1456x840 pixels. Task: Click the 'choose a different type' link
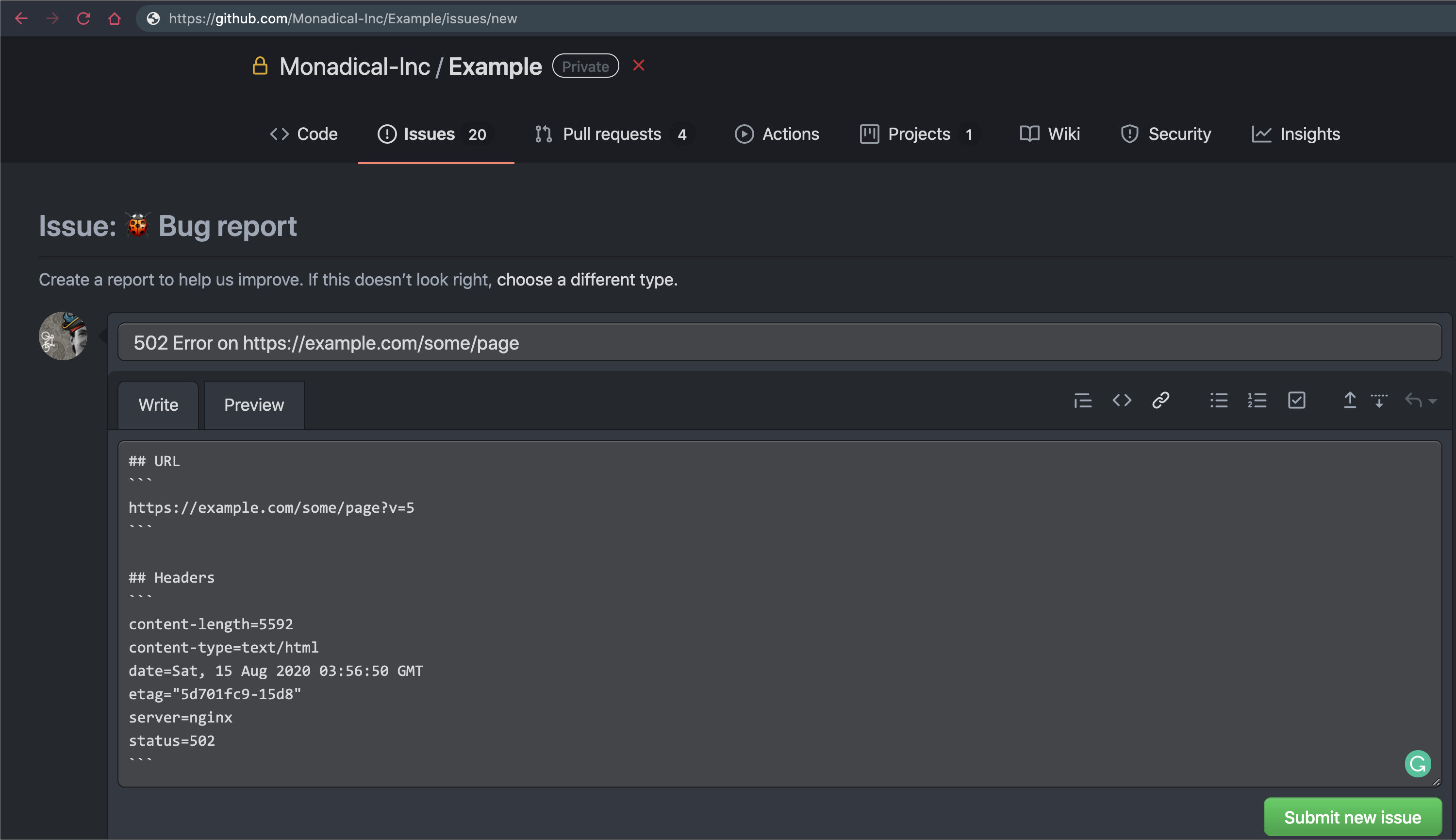pyautogui.click(x=586, y=280)
